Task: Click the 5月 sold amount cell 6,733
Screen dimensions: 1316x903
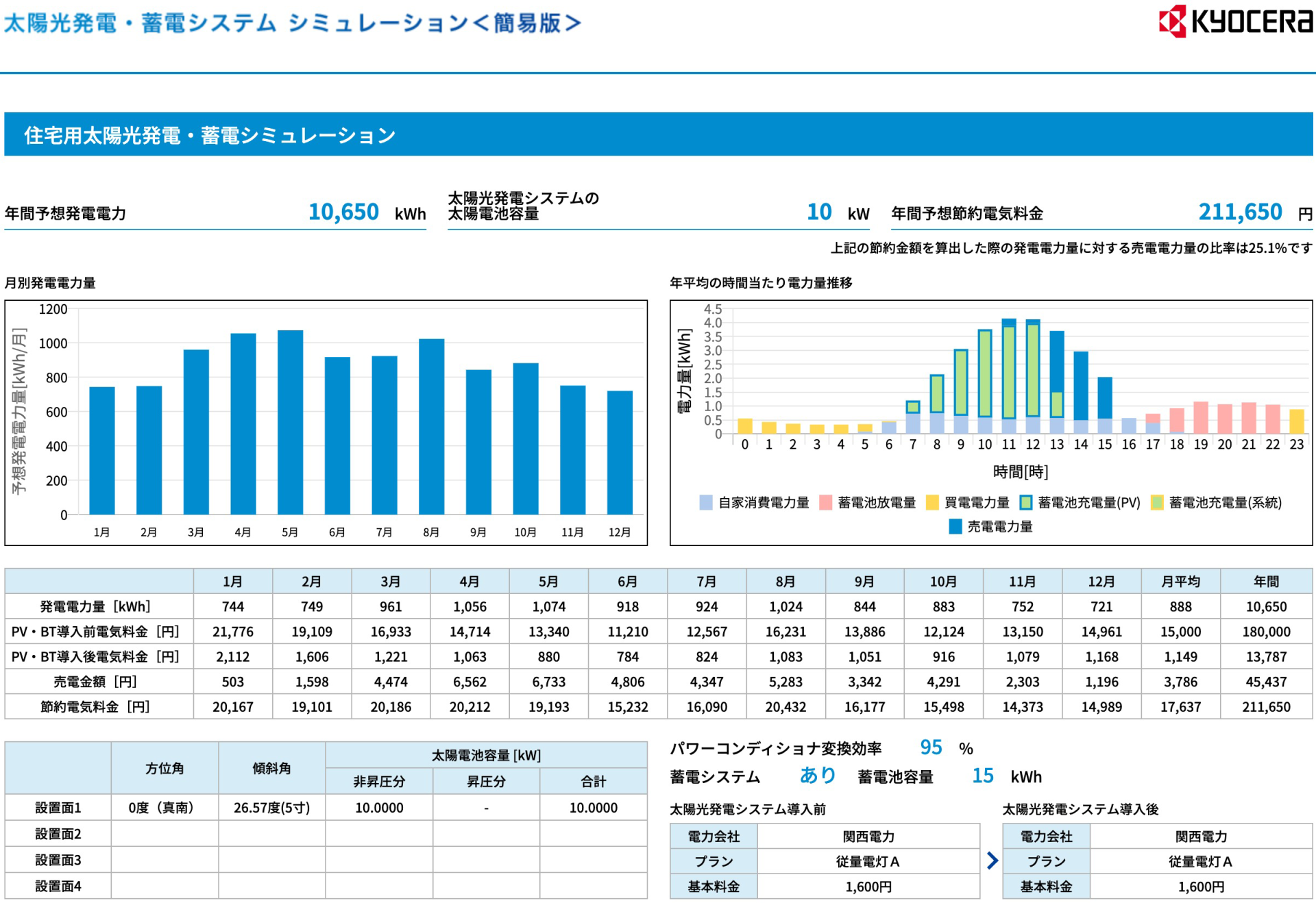Action: coord(548,682)
